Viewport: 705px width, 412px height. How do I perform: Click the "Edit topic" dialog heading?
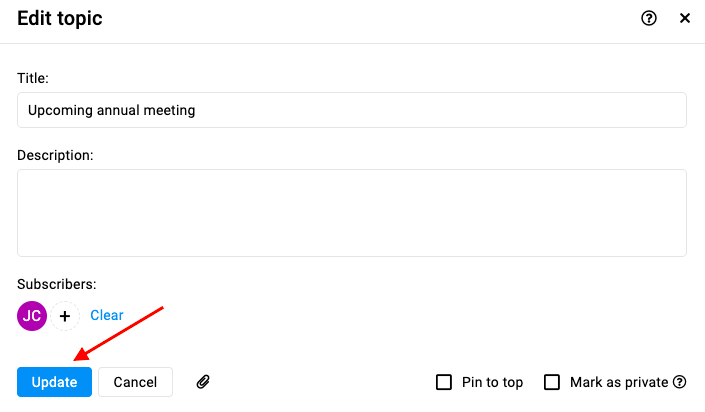(60, 18)
